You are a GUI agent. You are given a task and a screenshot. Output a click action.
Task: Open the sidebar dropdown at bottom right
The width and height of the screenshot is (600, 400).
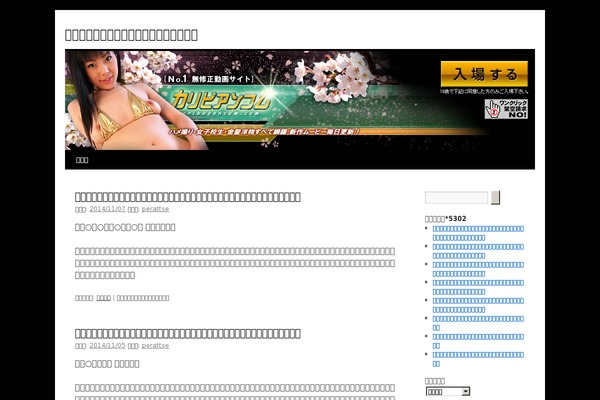448,392
